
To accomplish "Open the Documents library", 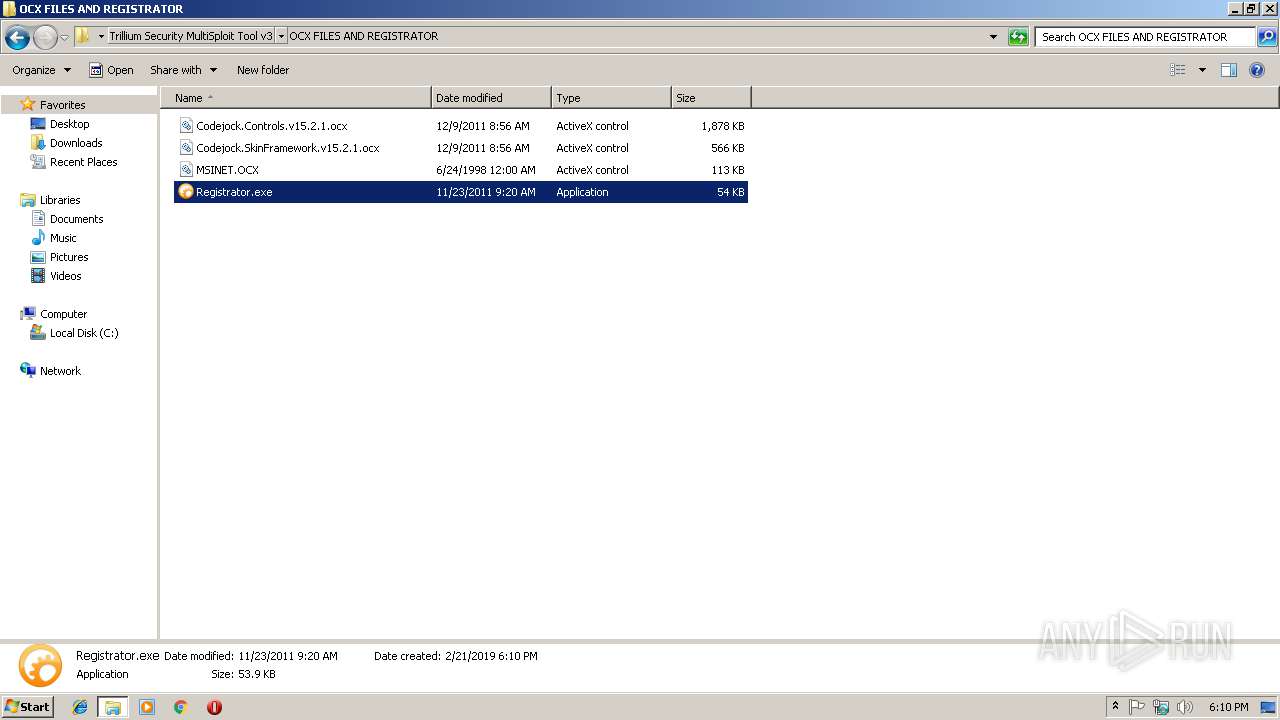I will [x=76, y=219].
